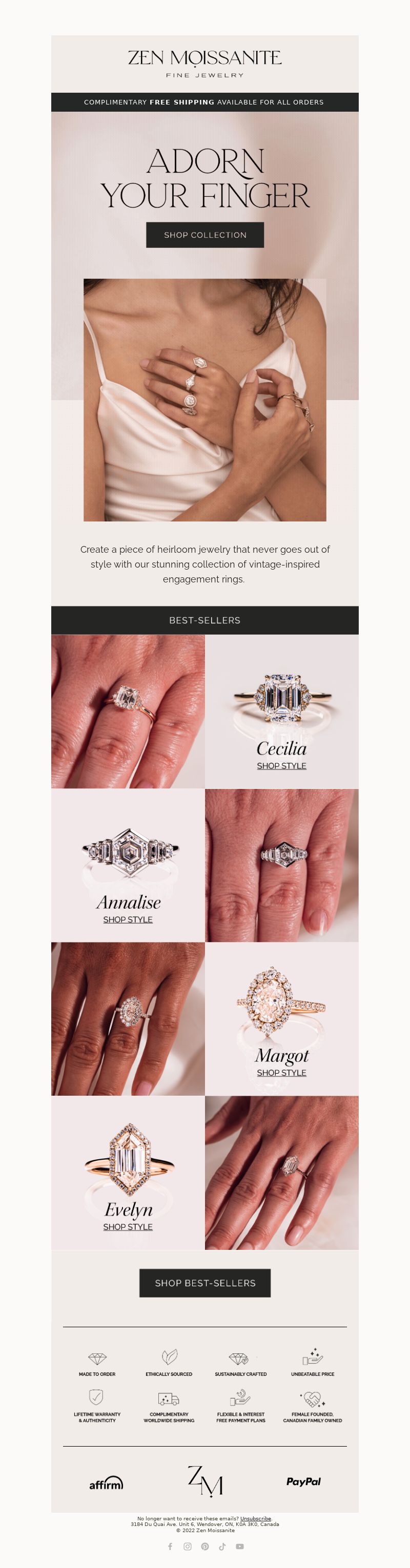Screen dimensions: 410x1568
Task: Click the Affirm logo
Action: (x=106, y=1483)
